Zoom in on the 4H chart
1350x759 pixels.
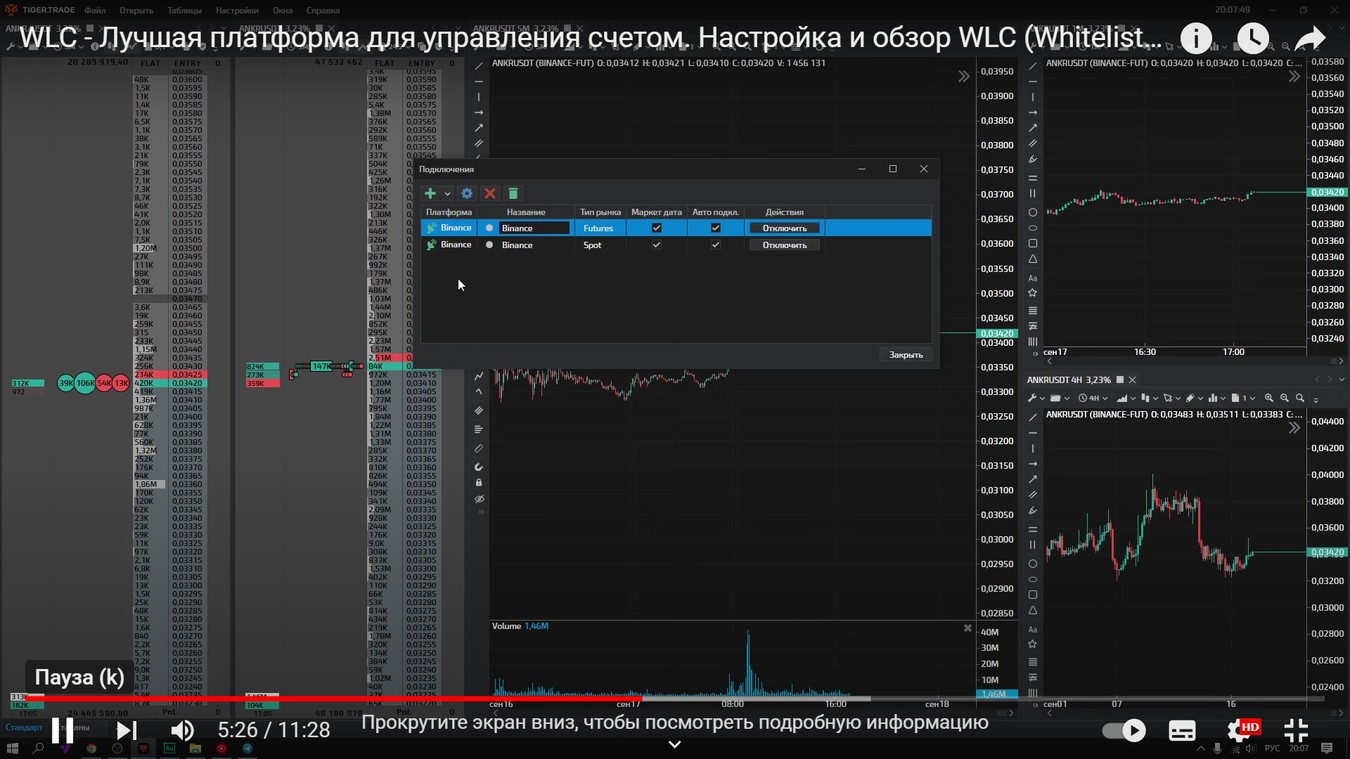[1269, 398]
